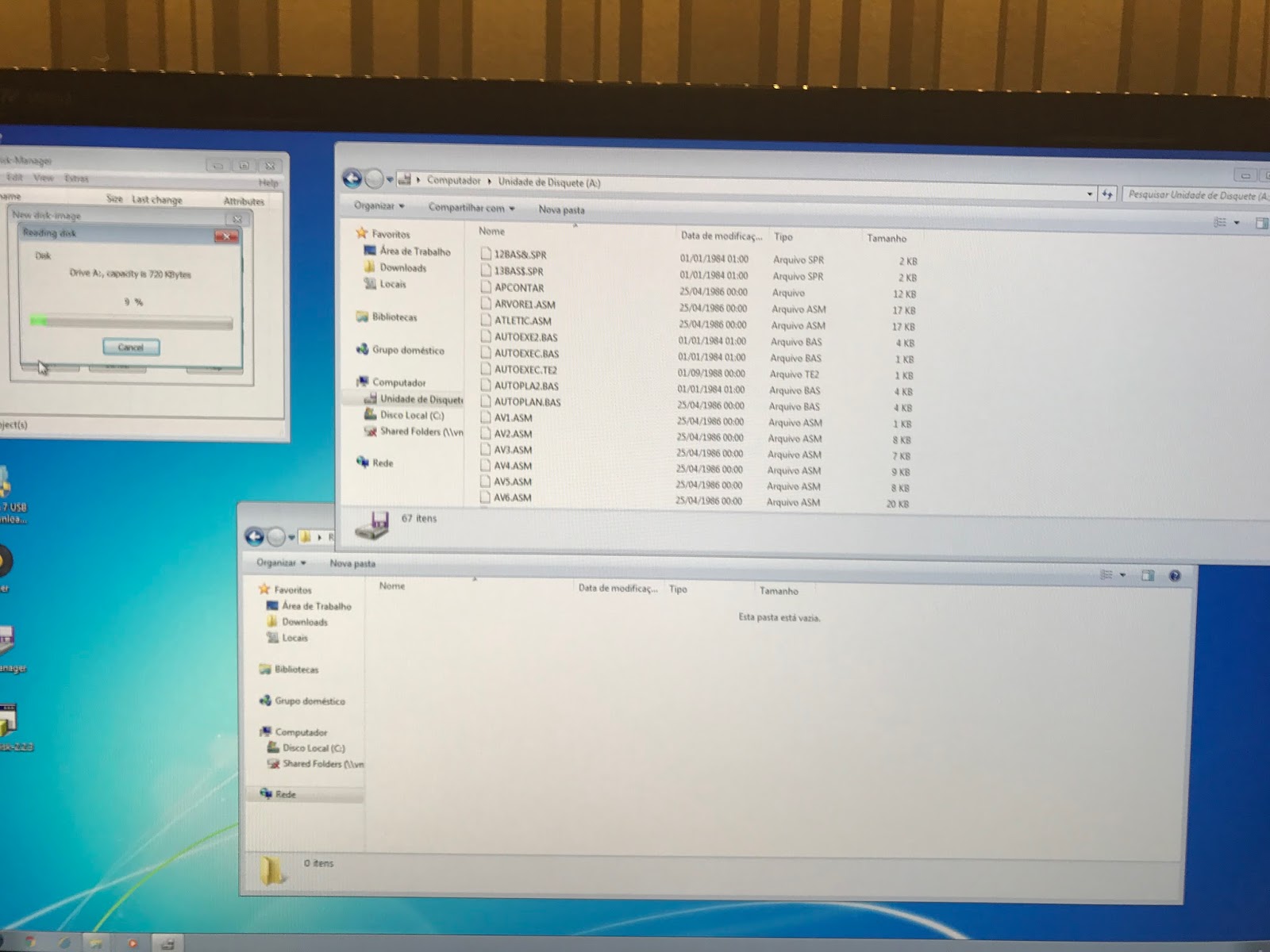This screenshot has width=1270, height=952.
Task: Open the Help menu in Disk-Manager
Action: point(267,182)
